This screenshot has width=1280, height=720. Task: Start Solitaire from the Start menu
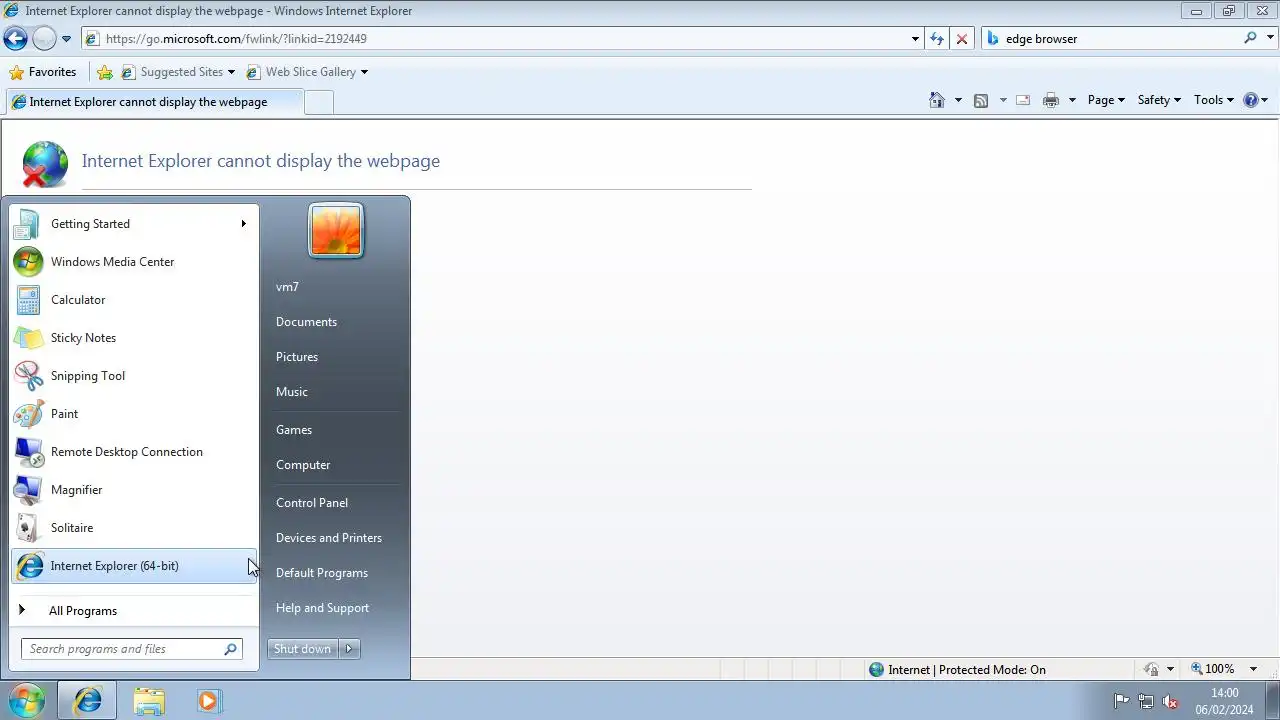point(134,528)
